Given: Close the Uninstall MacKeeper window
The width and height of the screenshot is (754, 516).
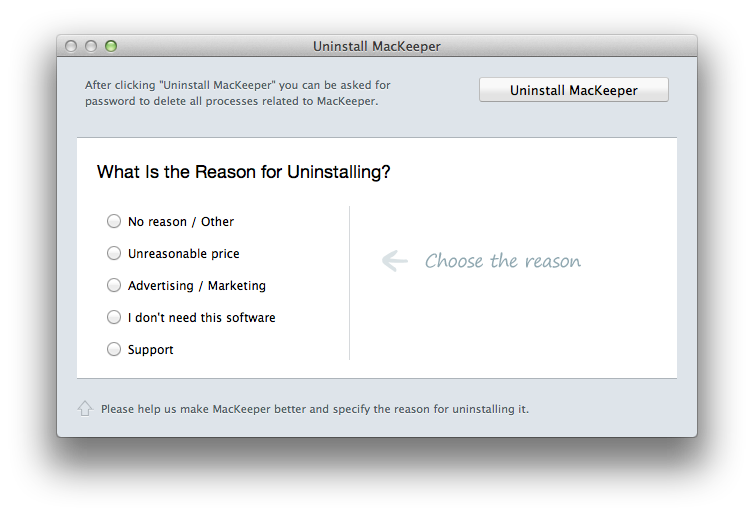Looking at the screenshot, I should pos(72,46).
